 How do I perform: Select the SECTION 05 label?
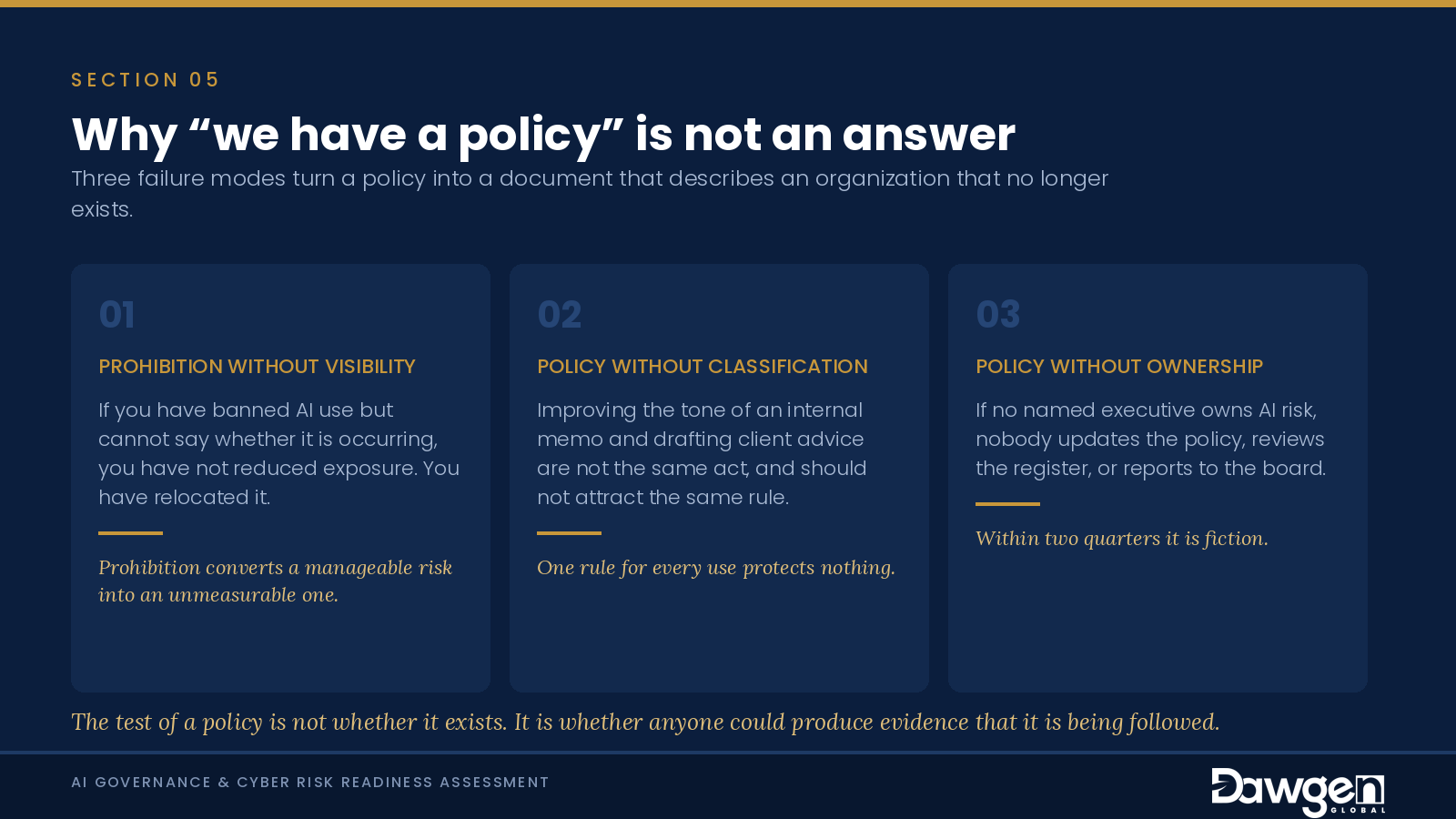(146, 80)
